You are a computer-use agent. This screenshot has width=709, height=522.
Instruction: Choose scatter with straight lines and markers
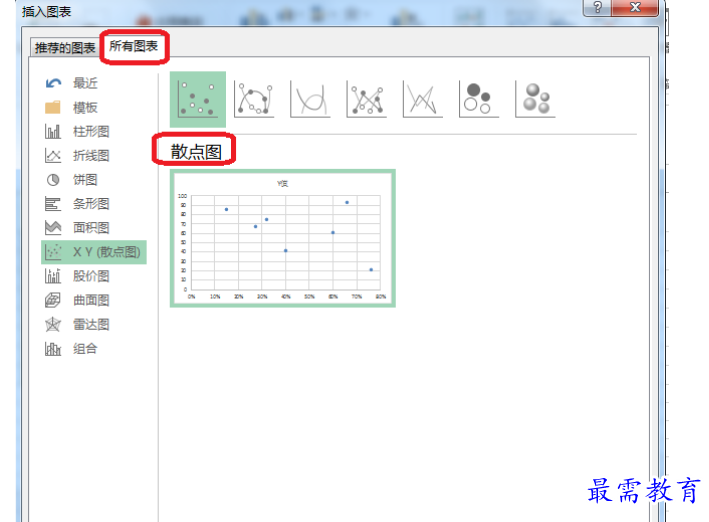(x=367, y=99)
